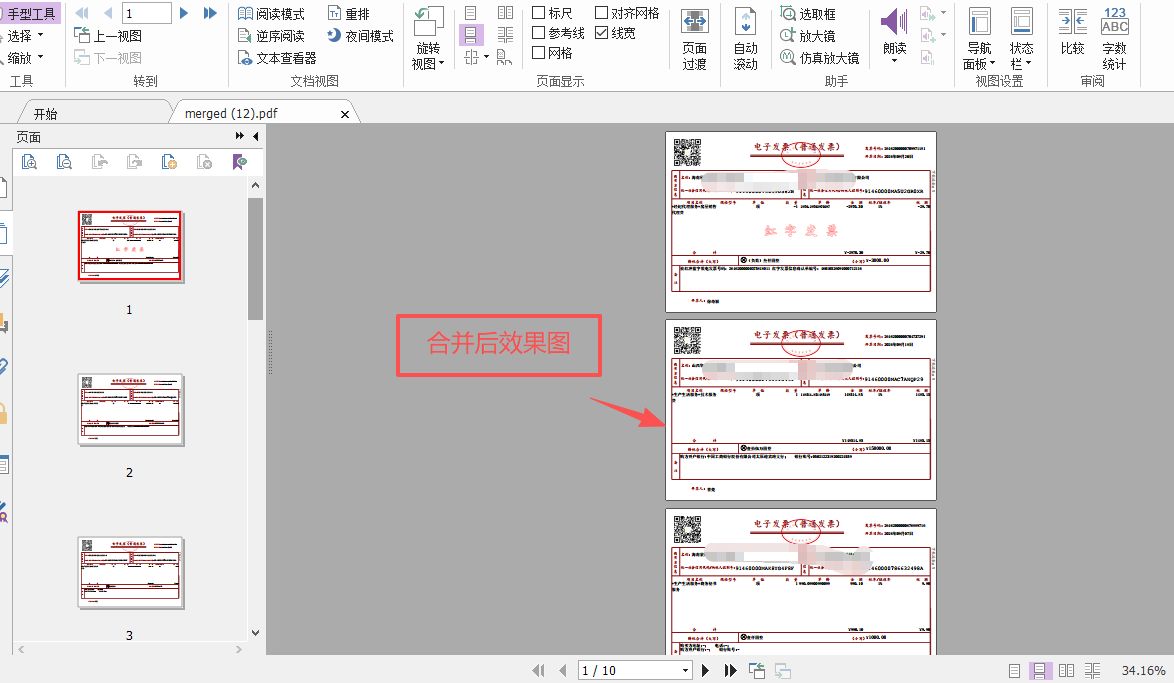Close the merged (12).pdf tab
This screenshot has width=1174, height=683.
click(344, 114)
